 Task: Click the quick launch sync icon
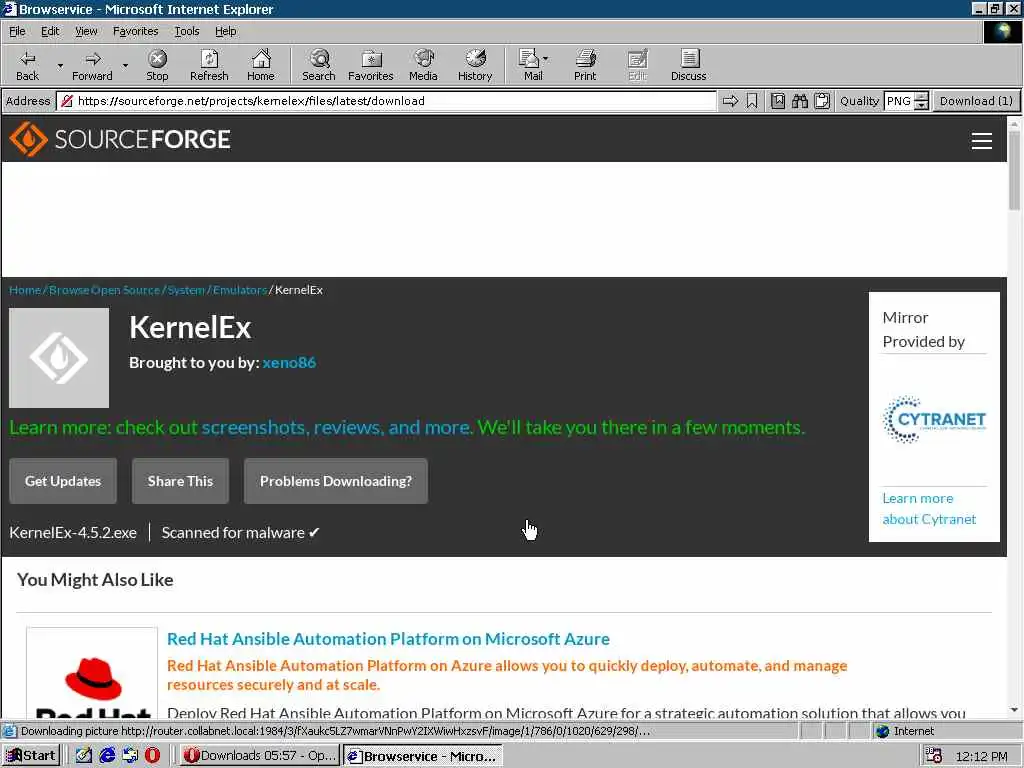(130, 756)
